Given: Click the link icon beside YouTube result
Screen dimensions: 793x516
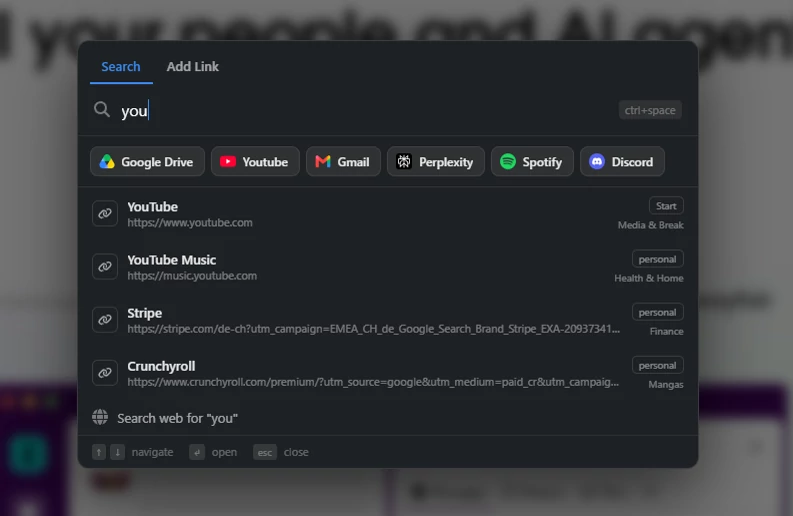Looking at the screenshot, I should pyautogui.click(x=105, y=213).
